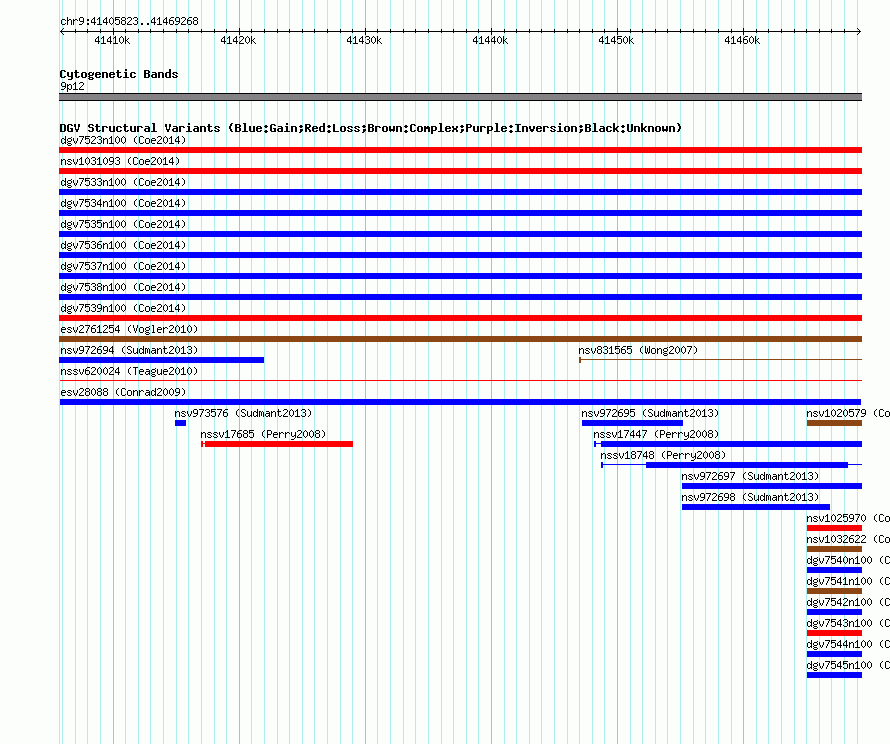This screenshot has width=890, height=744.
Task: Select the red nsv1031093 loss bar
Action: (460, 171)
